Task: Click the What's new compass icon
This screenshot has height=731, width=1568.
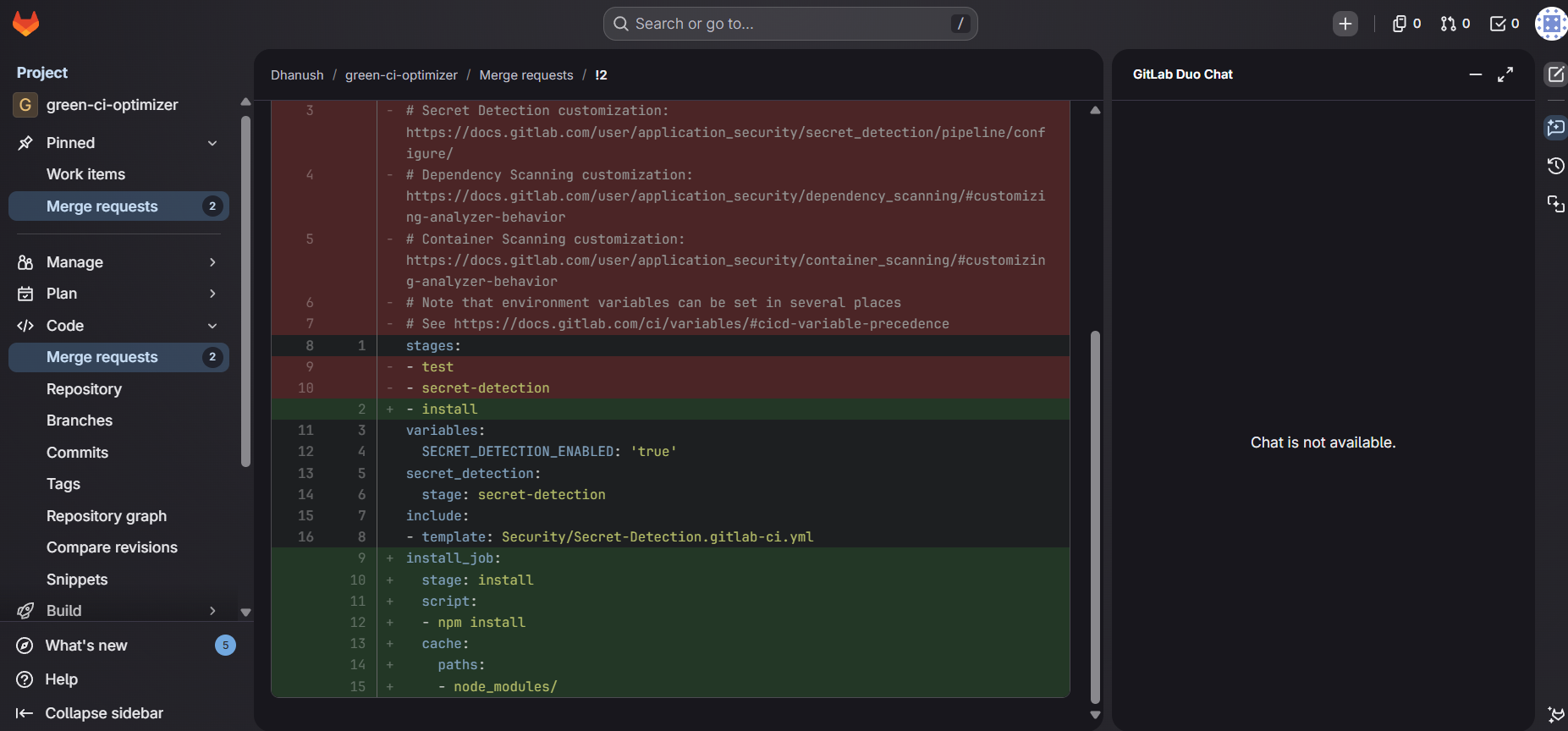Action: click(25, 646)
